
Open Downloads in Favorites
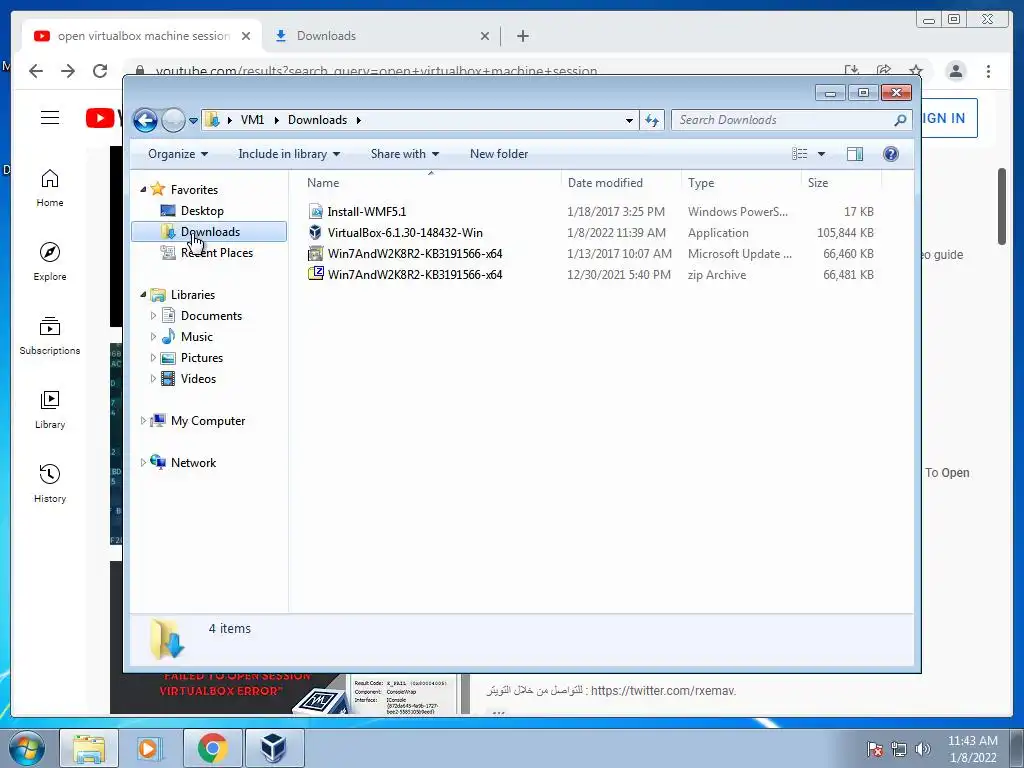tap(210, 232)
